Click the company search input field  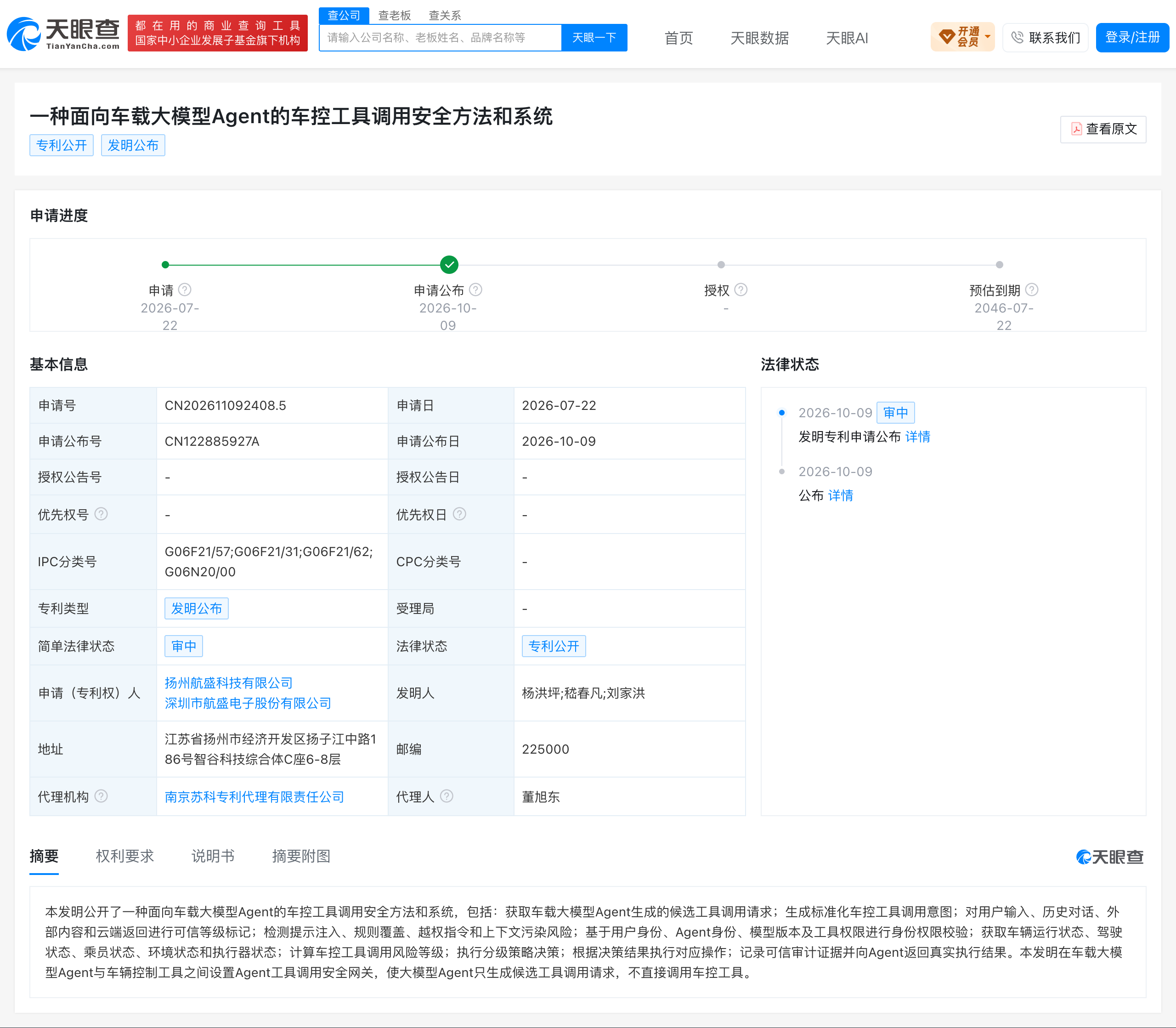(441, 38)
